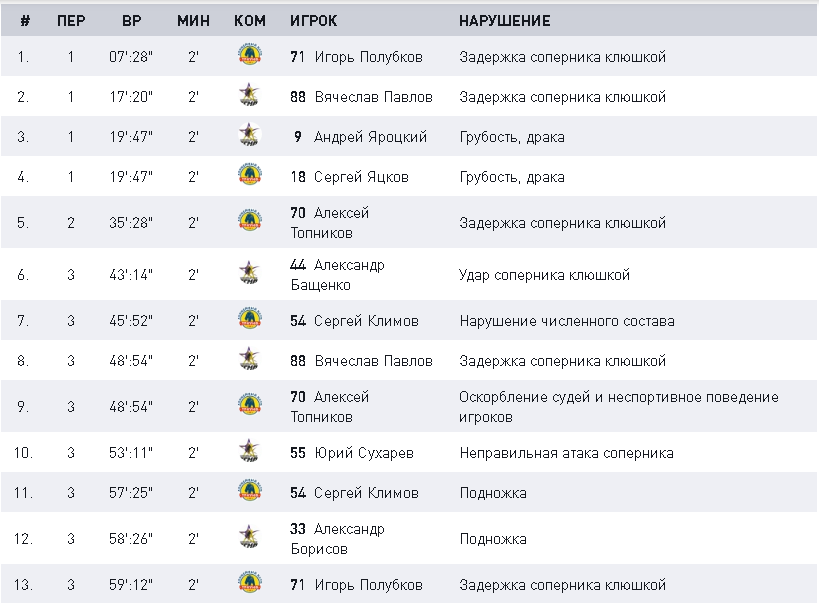Click star logo beside Юрий Сухарев

coord(249,451)
